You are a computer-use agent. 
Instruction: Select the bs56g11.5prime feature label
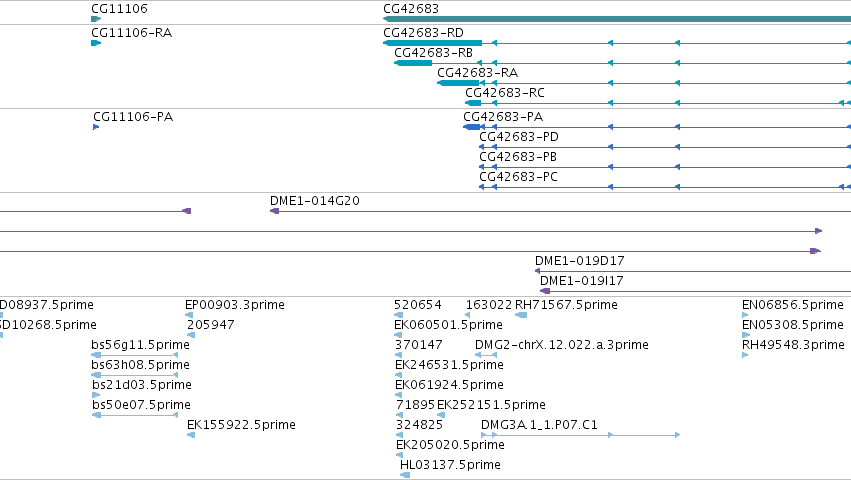[141, 345]
